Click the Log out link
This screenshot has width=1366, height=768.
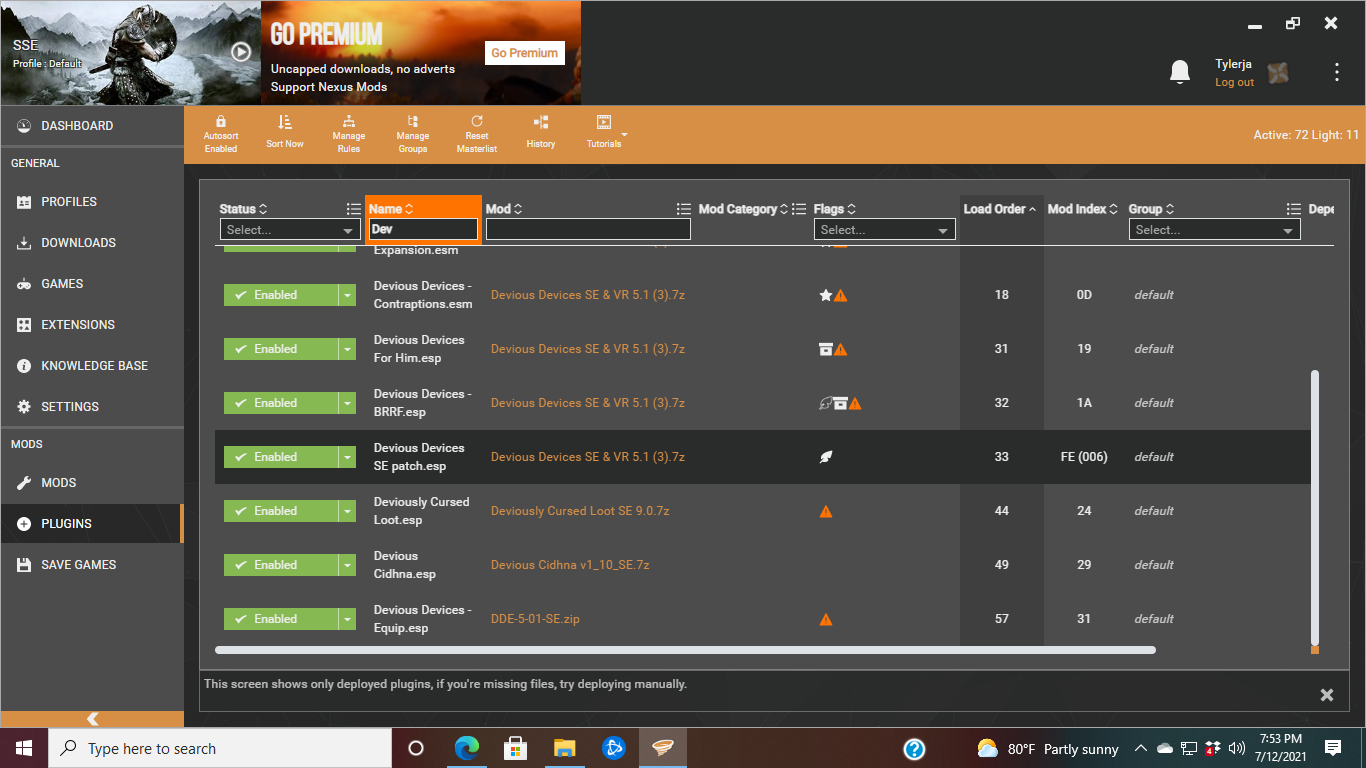click(x=1234, y=83)
